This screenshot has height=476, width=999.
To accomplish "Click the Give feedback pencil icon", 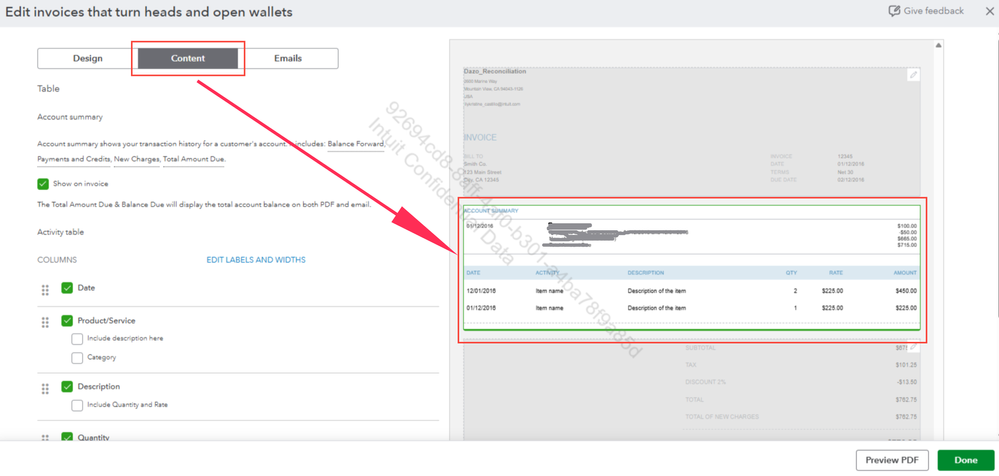I will pyautogui.click(x=894, y=11).
